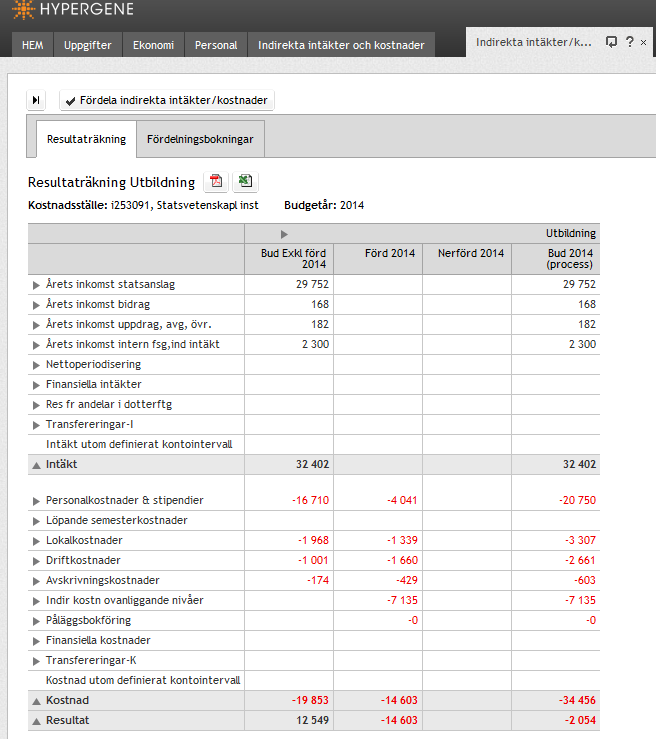This screenshot has width=656, height=739.
Task: Expand the Påläggsbokföring row
Action: pos(36,621)
